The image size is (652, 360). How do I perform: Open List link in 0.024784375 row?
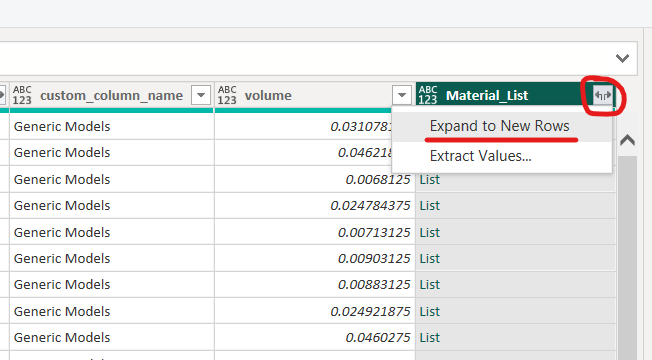430,206
